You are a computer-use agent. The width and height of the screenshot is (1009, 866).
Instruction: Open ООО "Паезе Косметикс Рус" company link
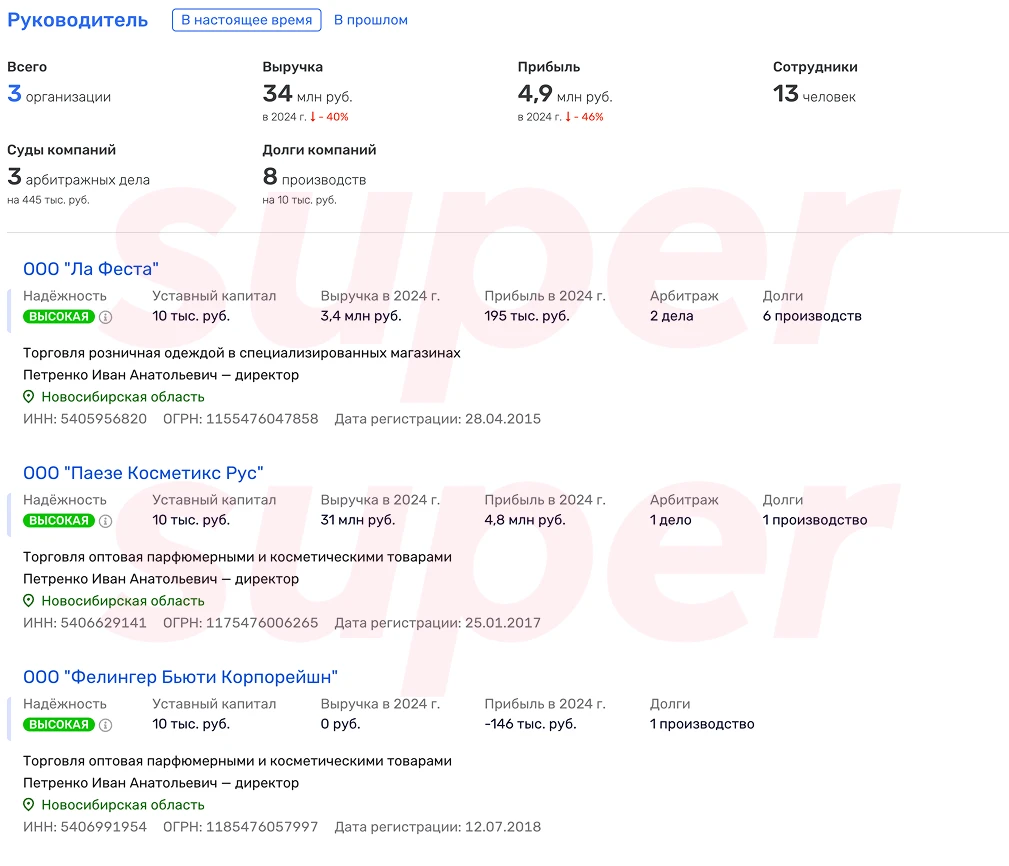143,473
